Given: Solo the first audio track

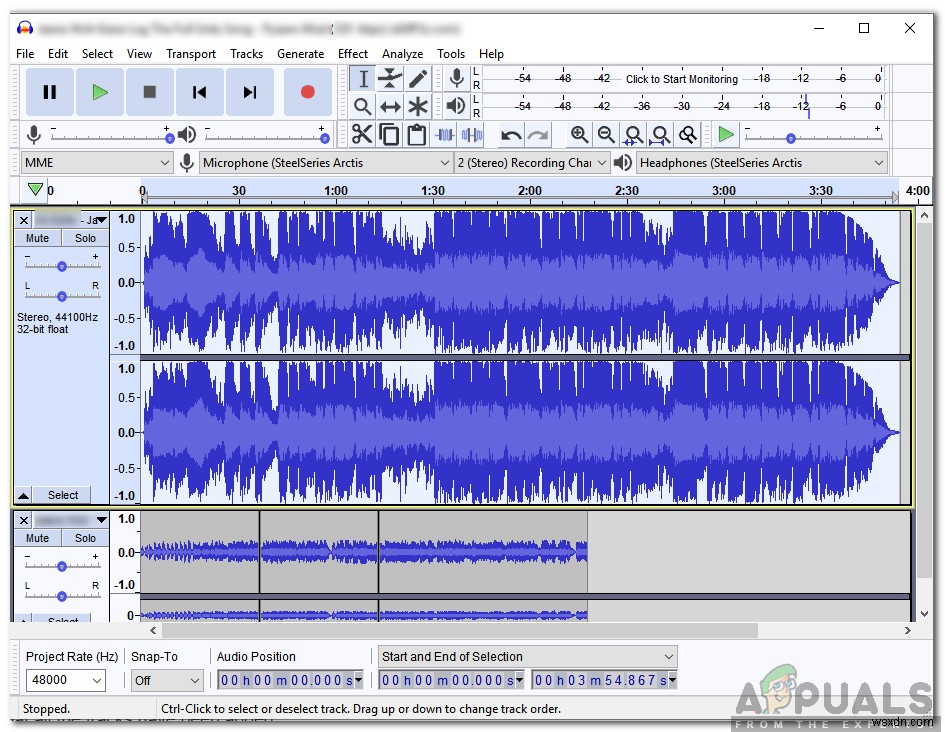Looking at the screenshot, I should 85,238.
